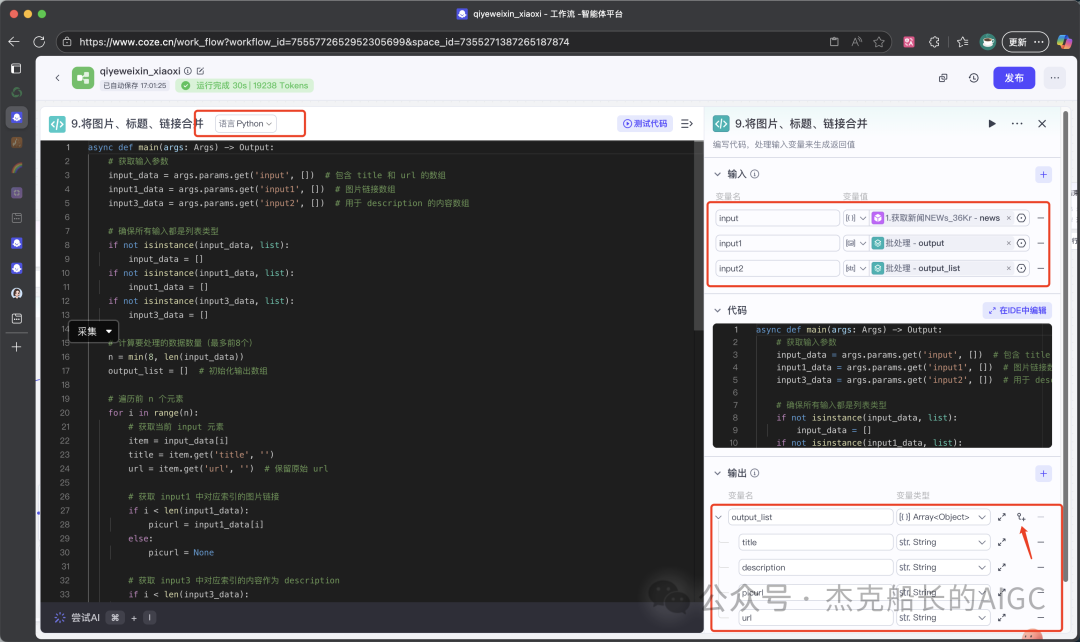Remove the title output field
The image size is (1080, 642).
click(1041, 543)
